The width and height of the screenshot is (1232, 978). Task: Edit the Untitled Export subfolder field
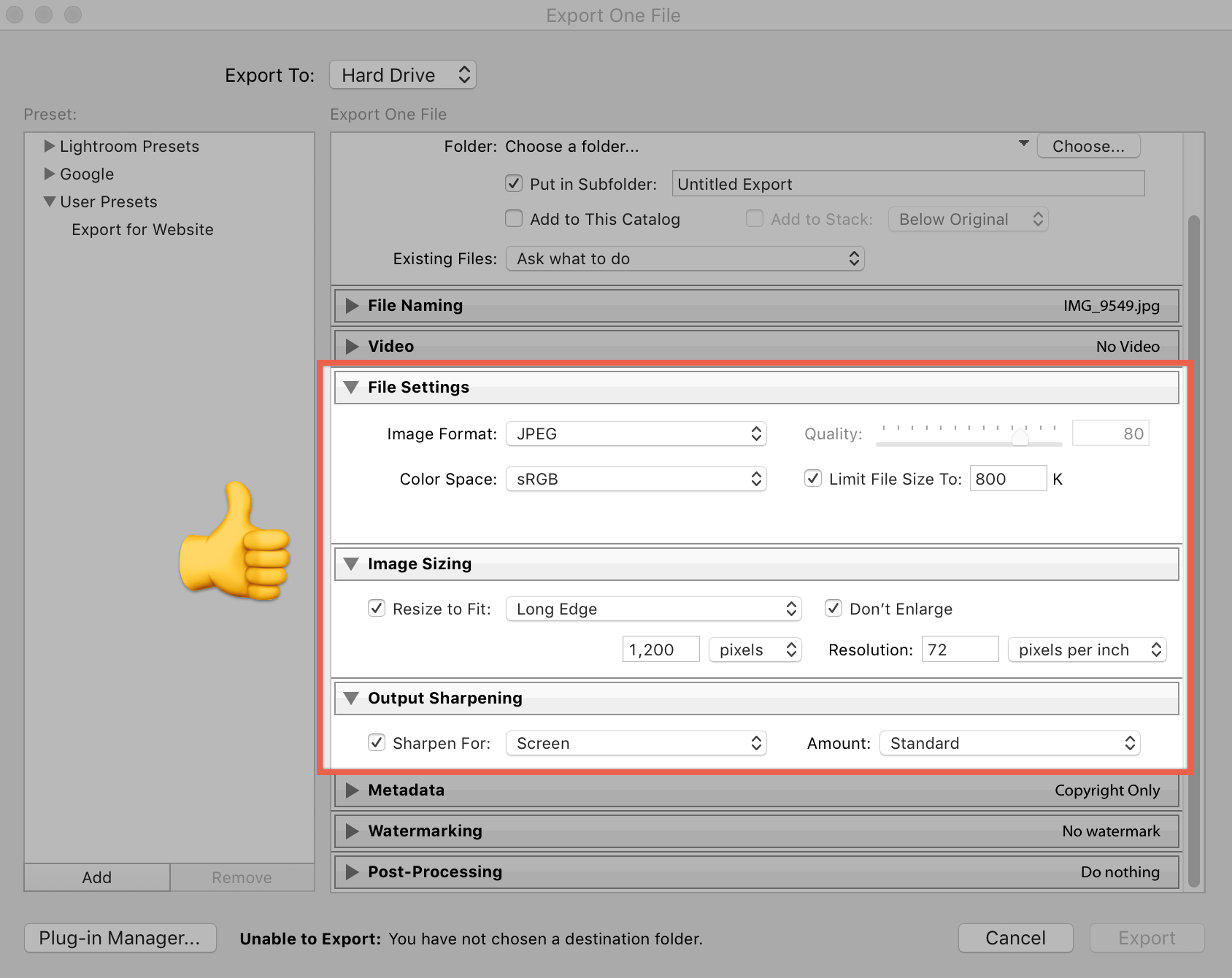[x=908, y=184]
